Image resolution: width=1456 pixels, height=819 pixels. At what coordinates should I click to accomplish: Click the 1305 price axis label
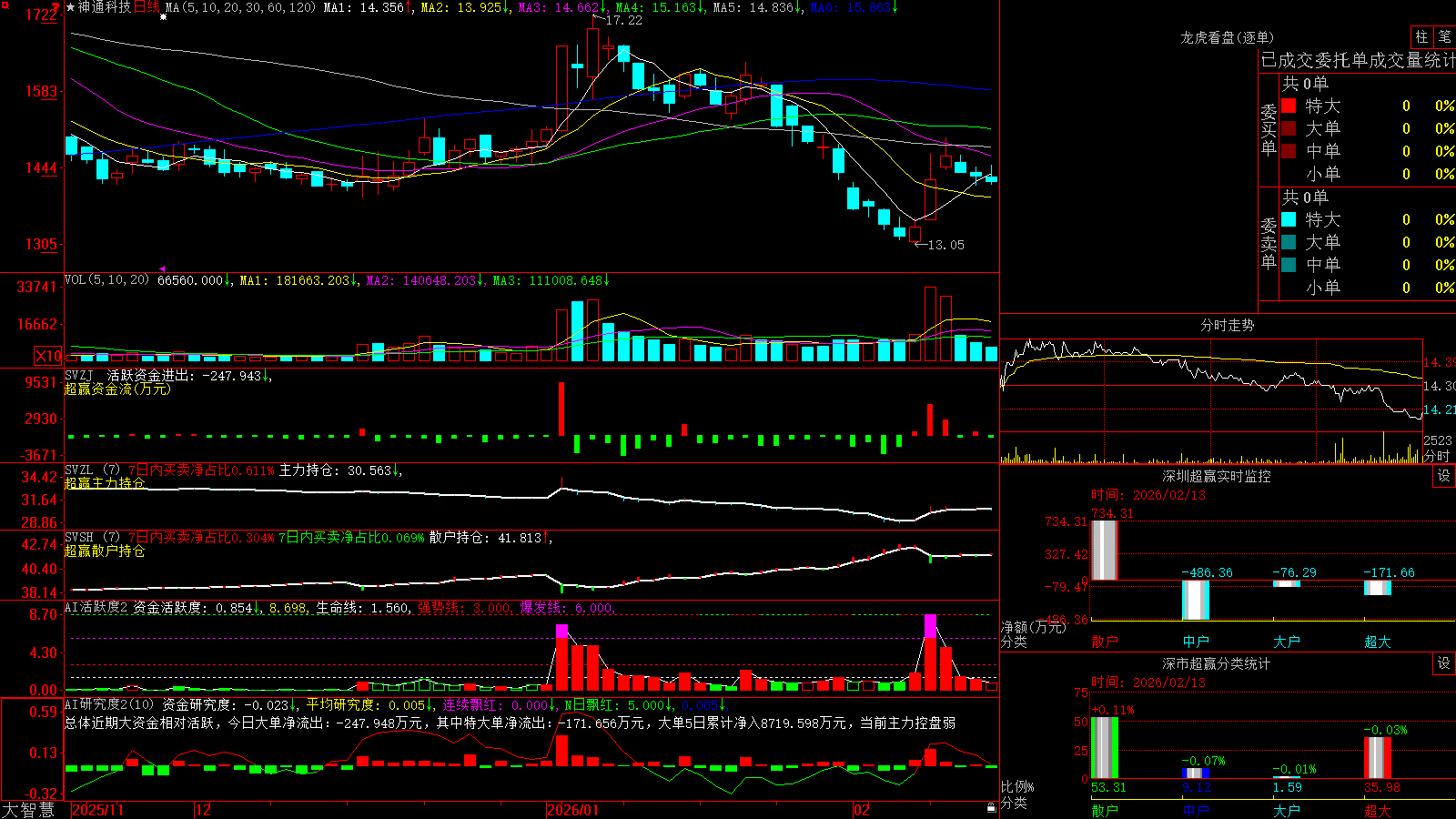pyautogui.click(x=42, y=244)
